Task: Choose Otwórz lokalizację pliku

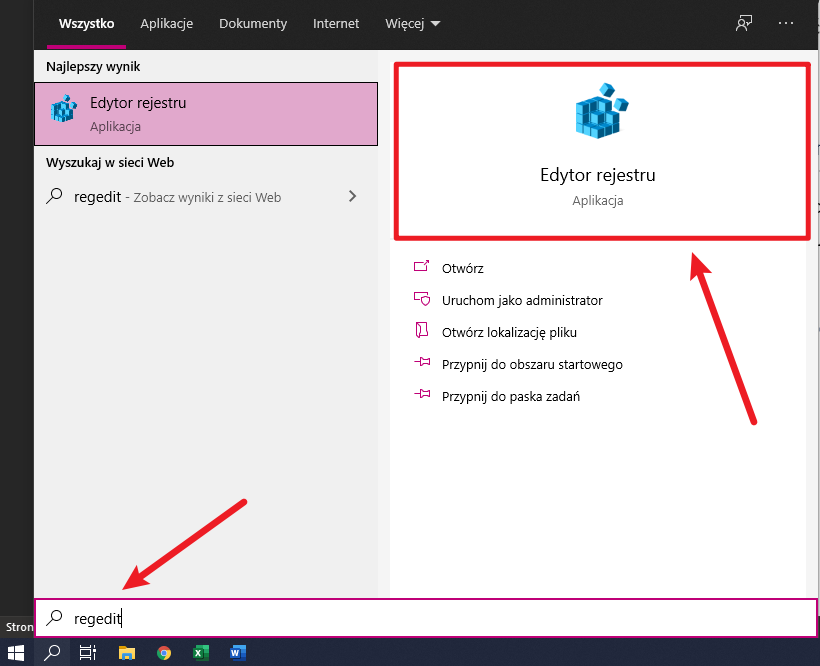Action: point(509,332)
